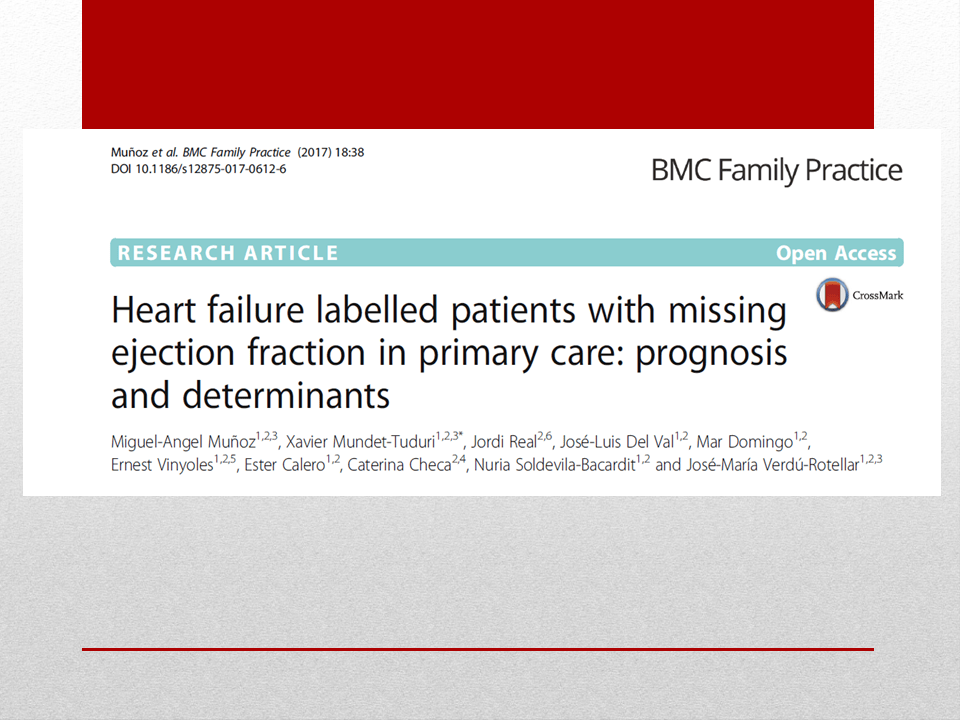The width and height of the screenshot is (960, 720).
Task: Click author name José-Luis Del Val
Action: tap(617, 441)
